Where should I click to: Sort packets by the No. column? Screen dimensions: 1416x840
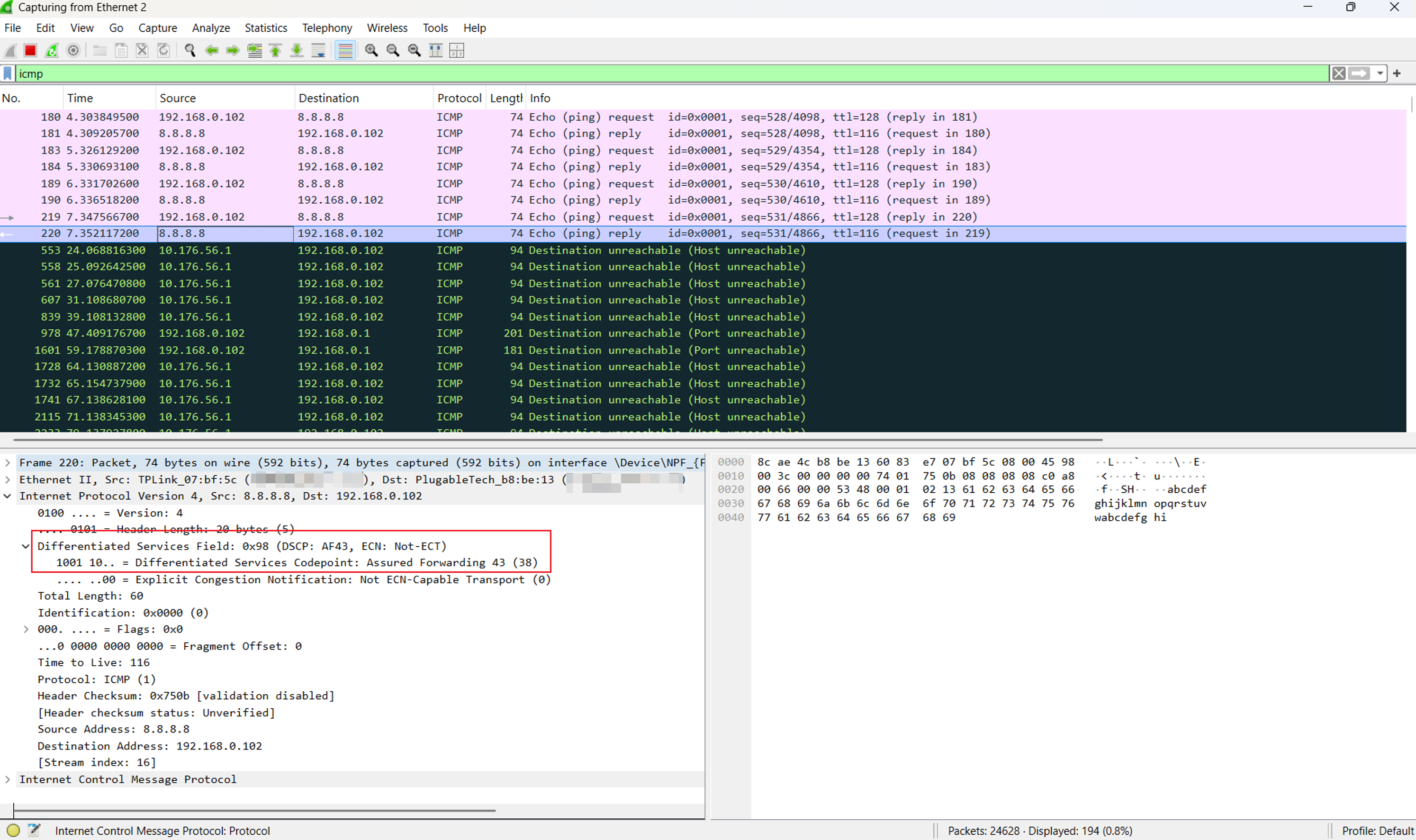pos(31,98)
